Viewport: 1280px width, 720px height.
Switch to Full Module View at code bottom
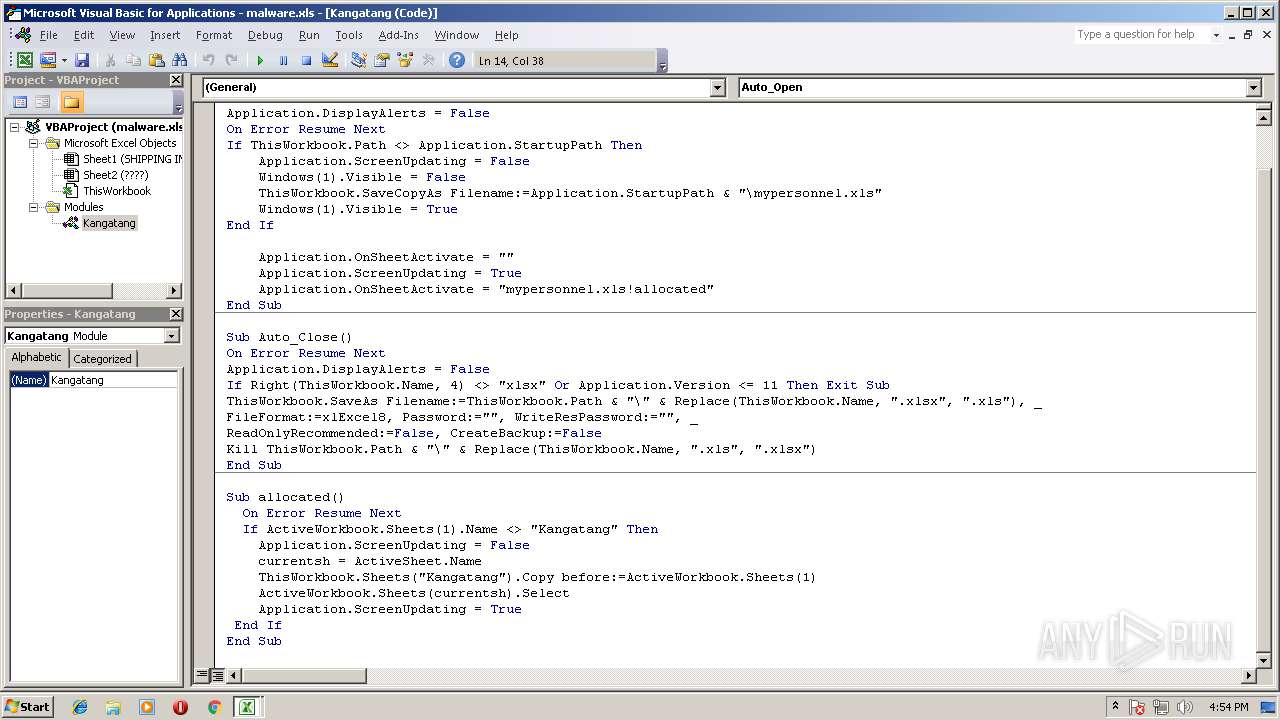(x=217, y=676)
